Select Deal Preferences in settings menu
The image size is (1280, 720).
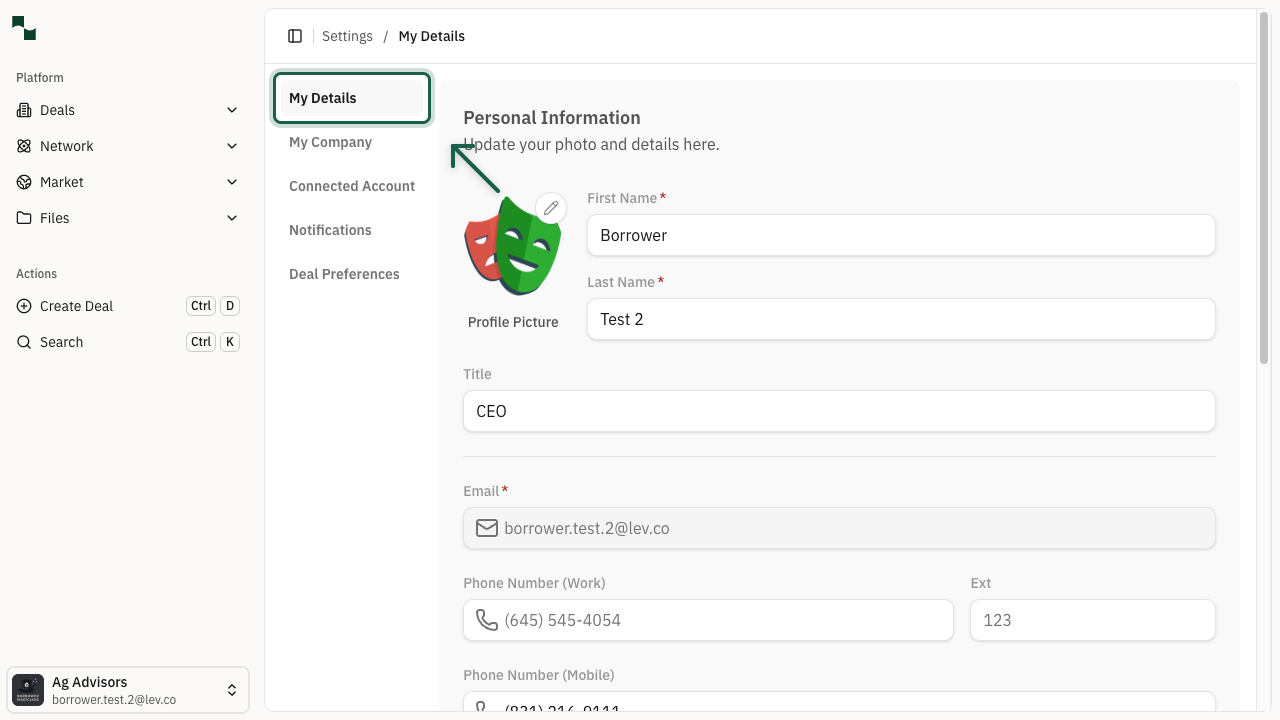click(x=344, y=274)
